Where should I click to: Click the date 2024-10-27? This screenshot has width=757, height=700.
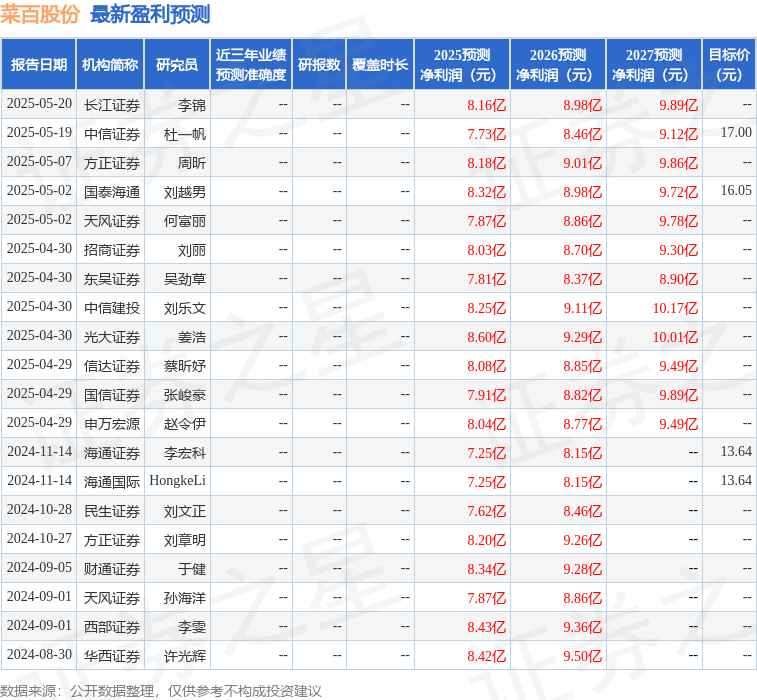[x=39, y=539]
